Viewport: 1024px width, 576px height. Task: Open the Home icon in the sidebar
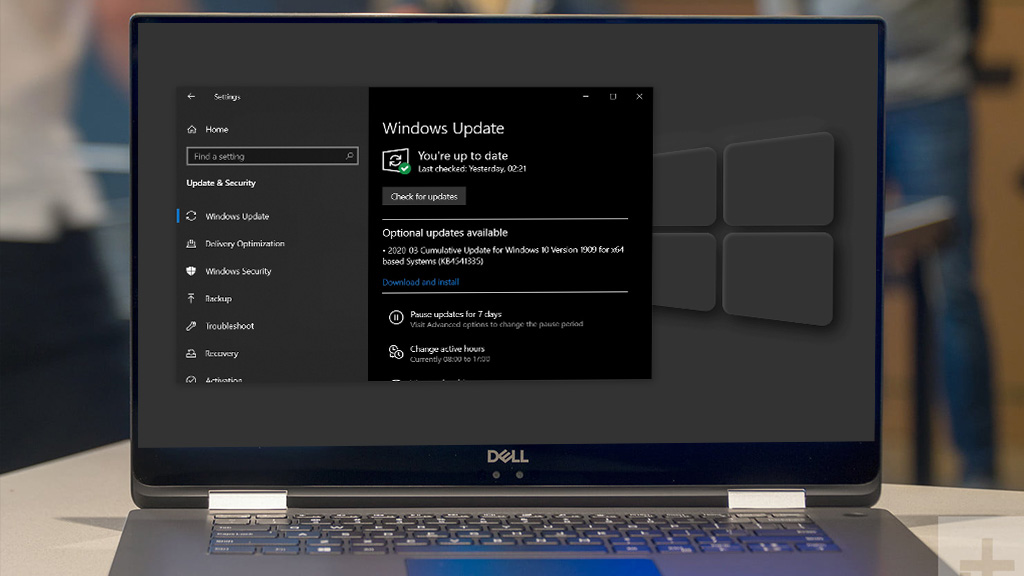pyautogui.click(x=192, y=129)
